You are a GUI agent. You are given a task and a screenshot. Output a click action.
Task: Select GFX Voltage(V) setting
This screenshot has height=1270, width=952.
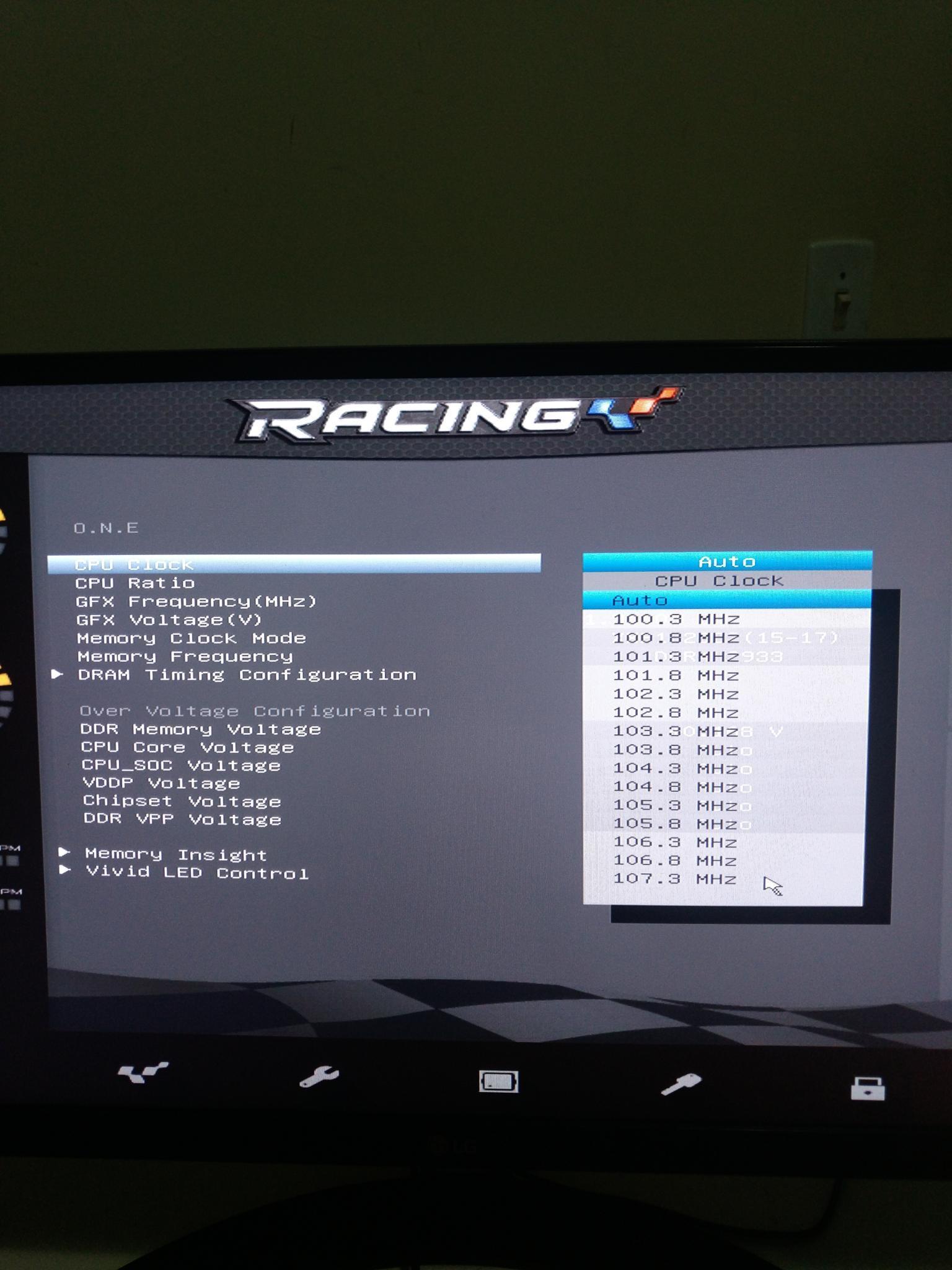pos(169,619)
